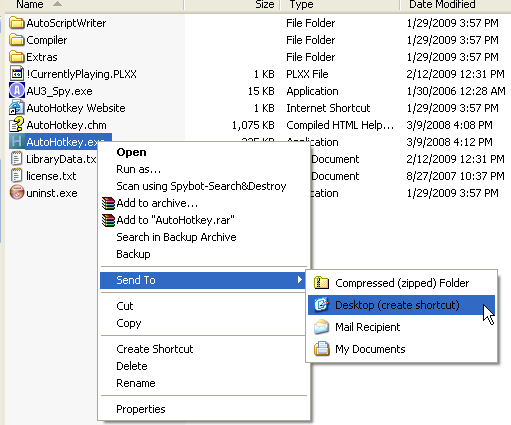Select Run as... in the context menu
This screenshot has height=425, width=511.
point(204,169)
